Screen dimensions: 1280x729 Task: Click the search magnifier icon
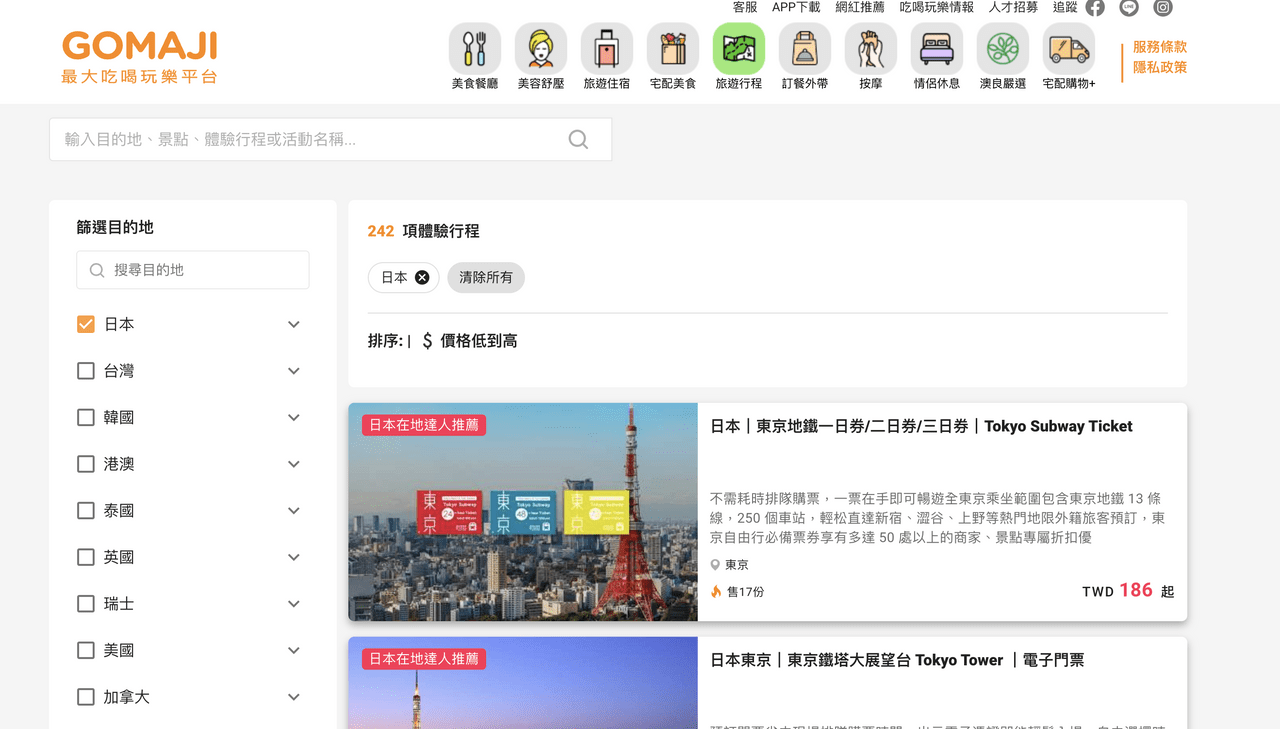578,140
